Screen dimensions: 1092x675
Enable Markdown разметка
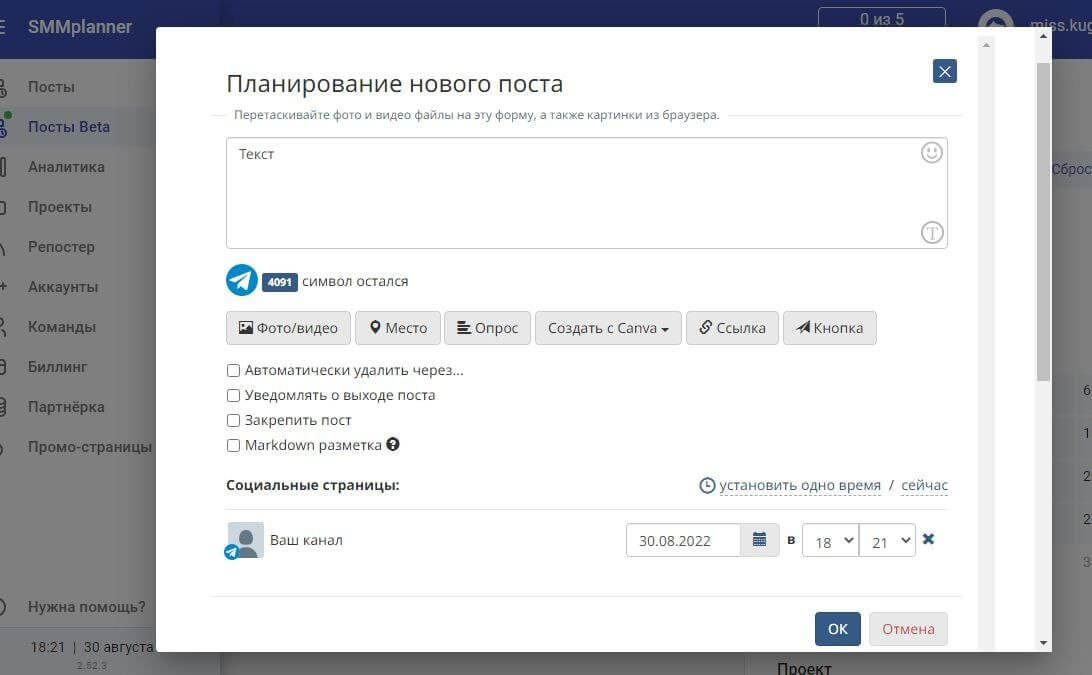(x=233, y=445)
